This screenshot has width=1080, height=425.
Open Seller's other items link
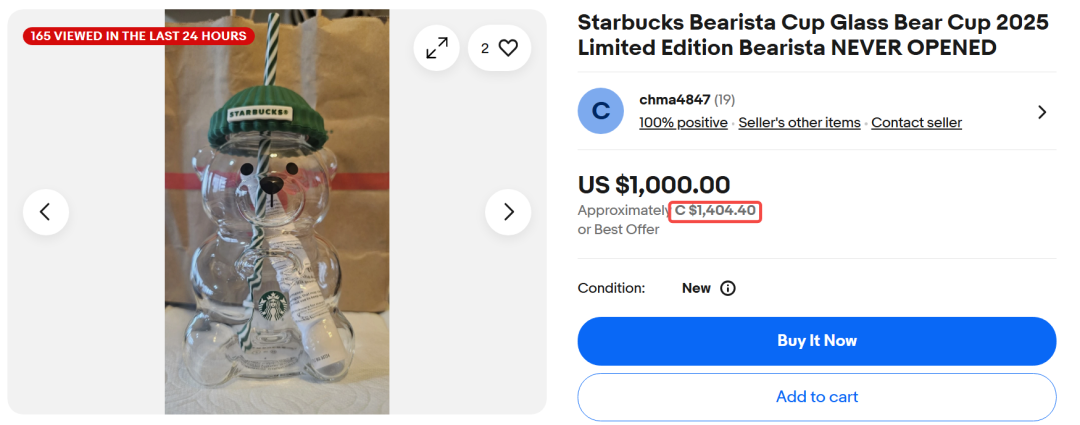pos(799,123)
